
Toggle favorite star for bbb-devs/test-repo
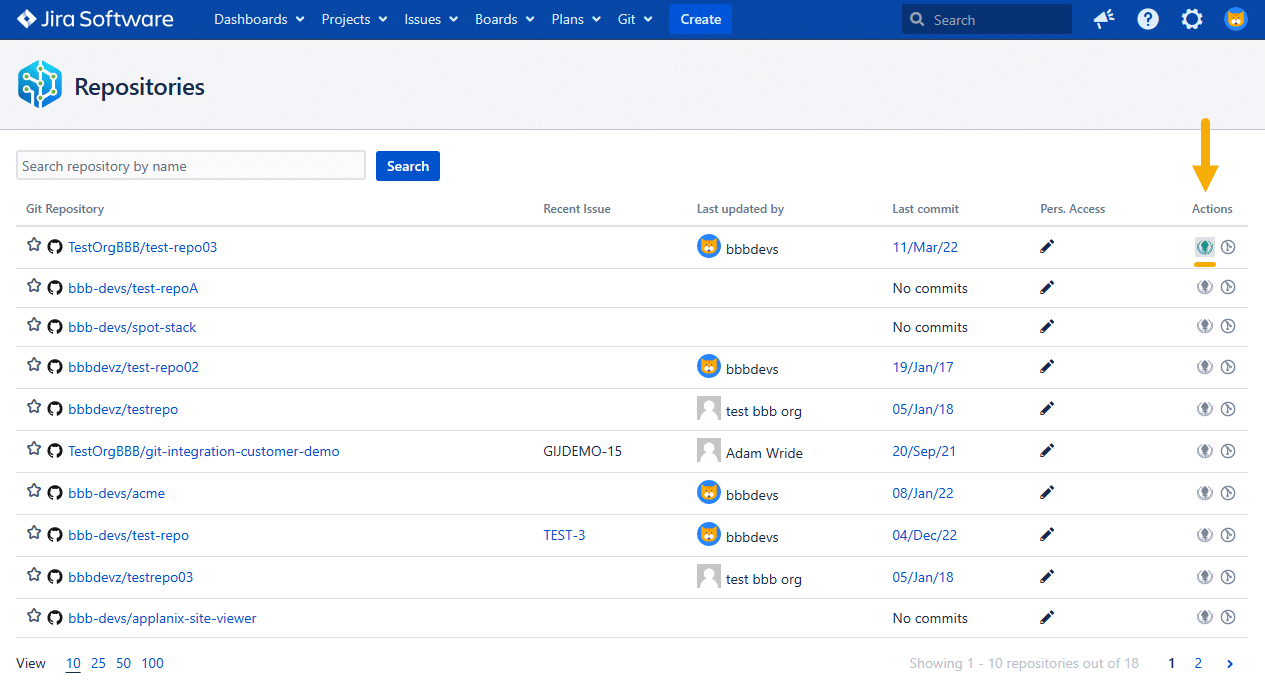tap(34, 533)
